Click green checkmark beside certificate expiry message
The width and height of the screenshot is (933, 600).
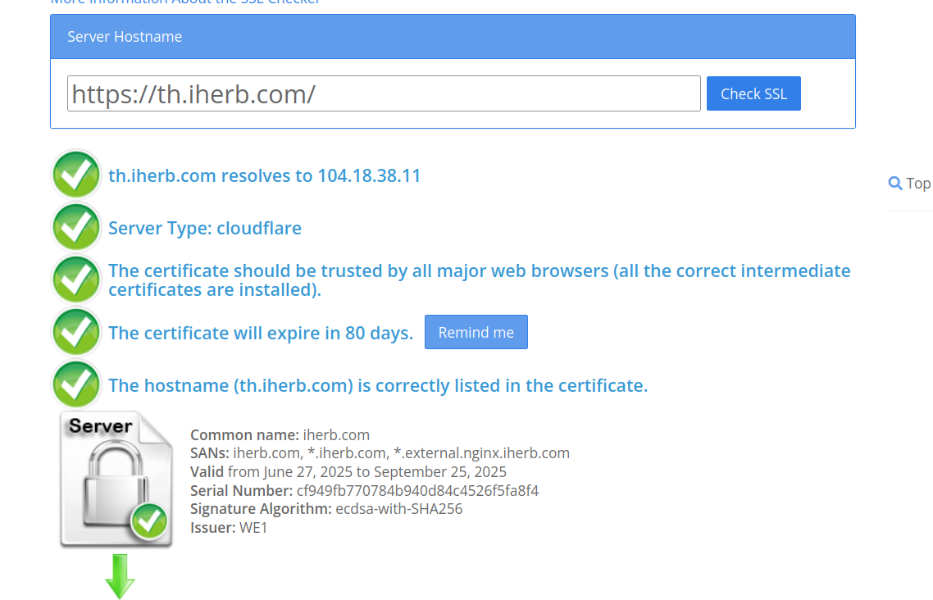pyautogui.click(x=76, y=332)
